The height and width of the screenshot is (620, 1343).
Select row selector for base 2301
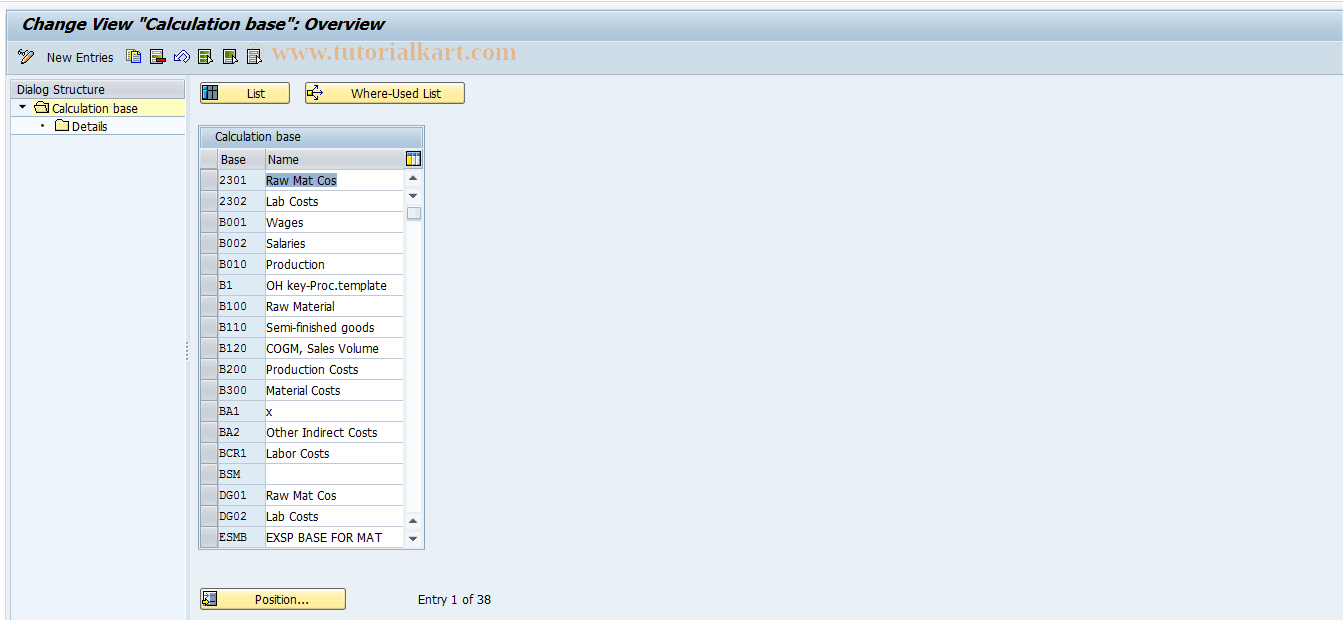click(208, 180)
